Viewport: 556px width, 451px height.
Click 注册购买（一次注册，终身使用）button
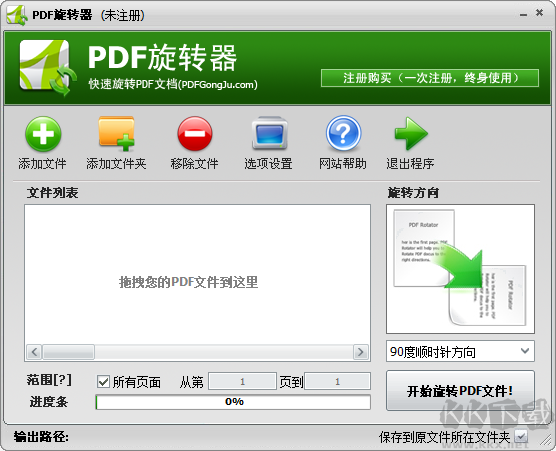click(x=430, y=78)
